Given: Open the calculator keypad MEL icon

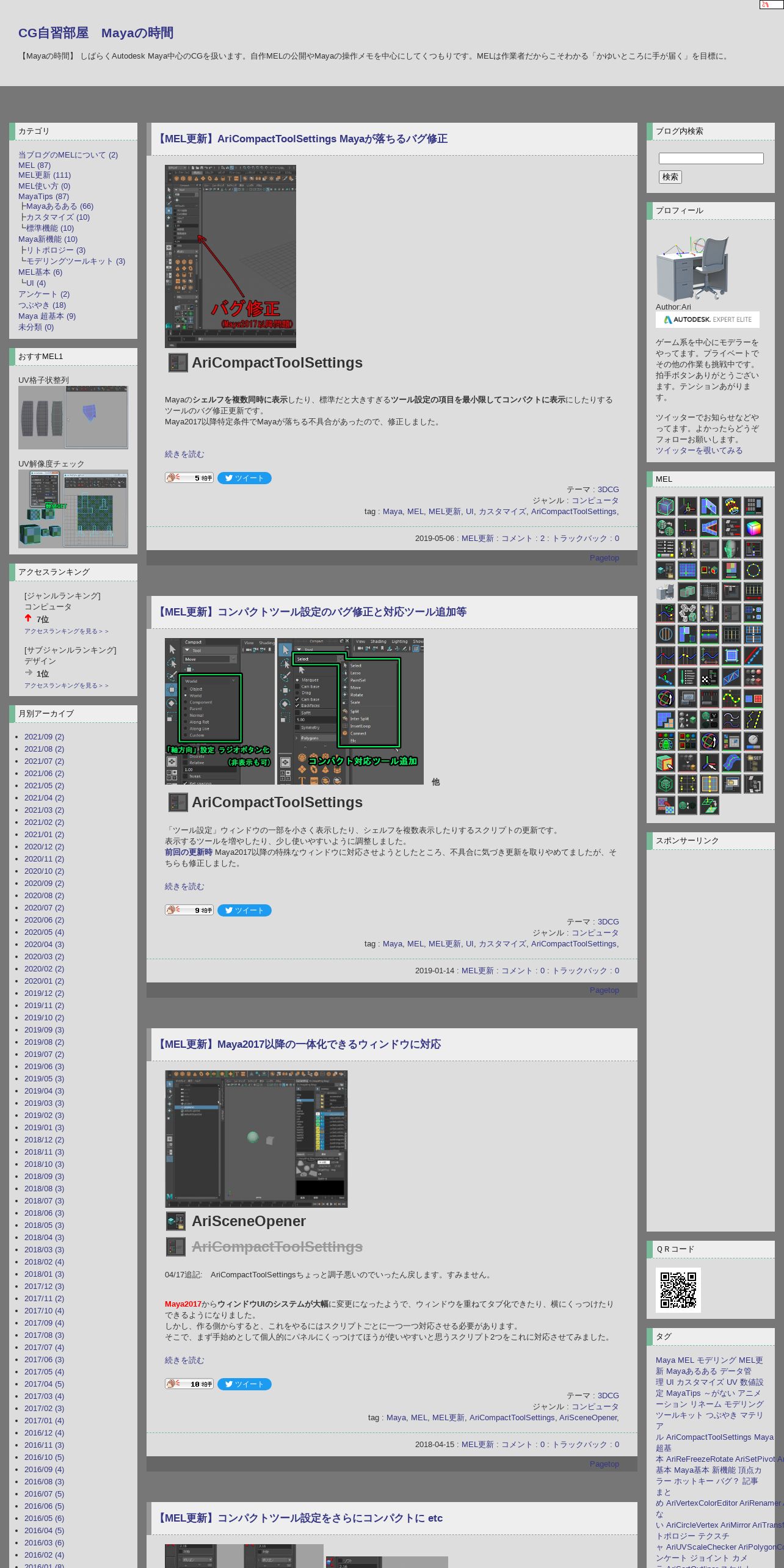Looking at the screenshot, I should [x=753, y=506].
